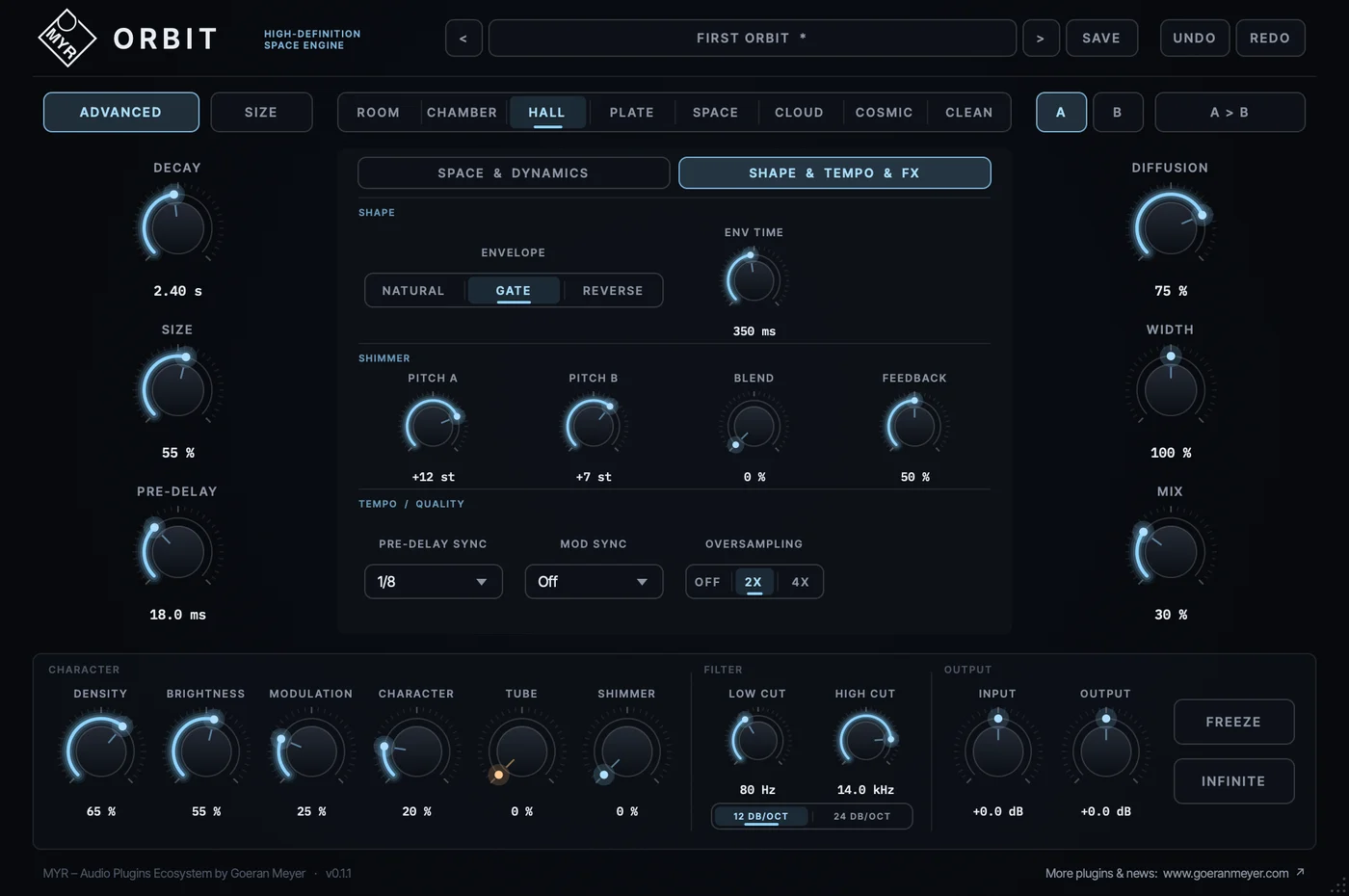Screen dimensions: 1349x896
Task: Click the Character amount knob
Action: (415, 751)
